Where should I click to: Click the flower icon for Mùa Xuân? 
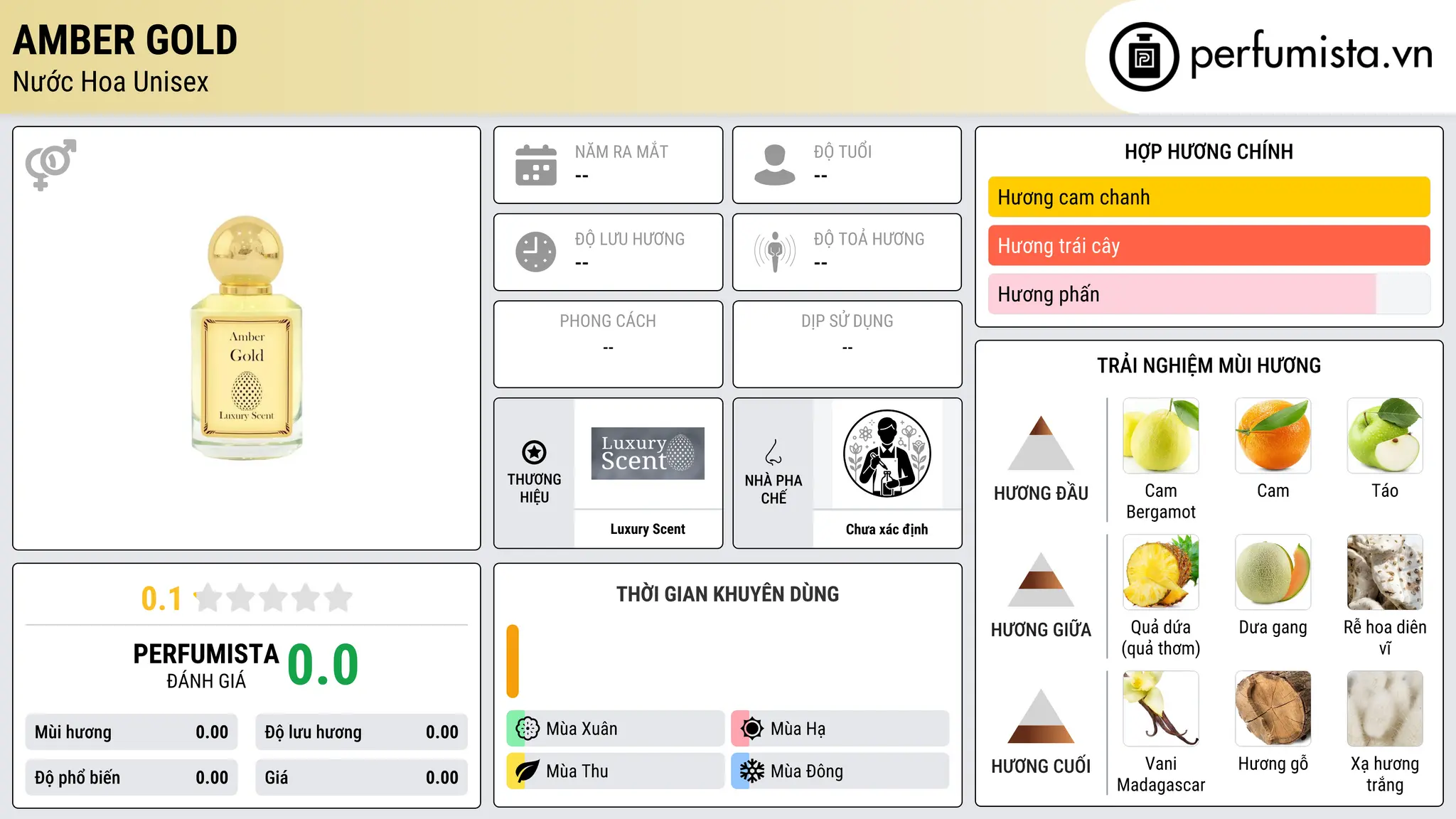[528, 729]
